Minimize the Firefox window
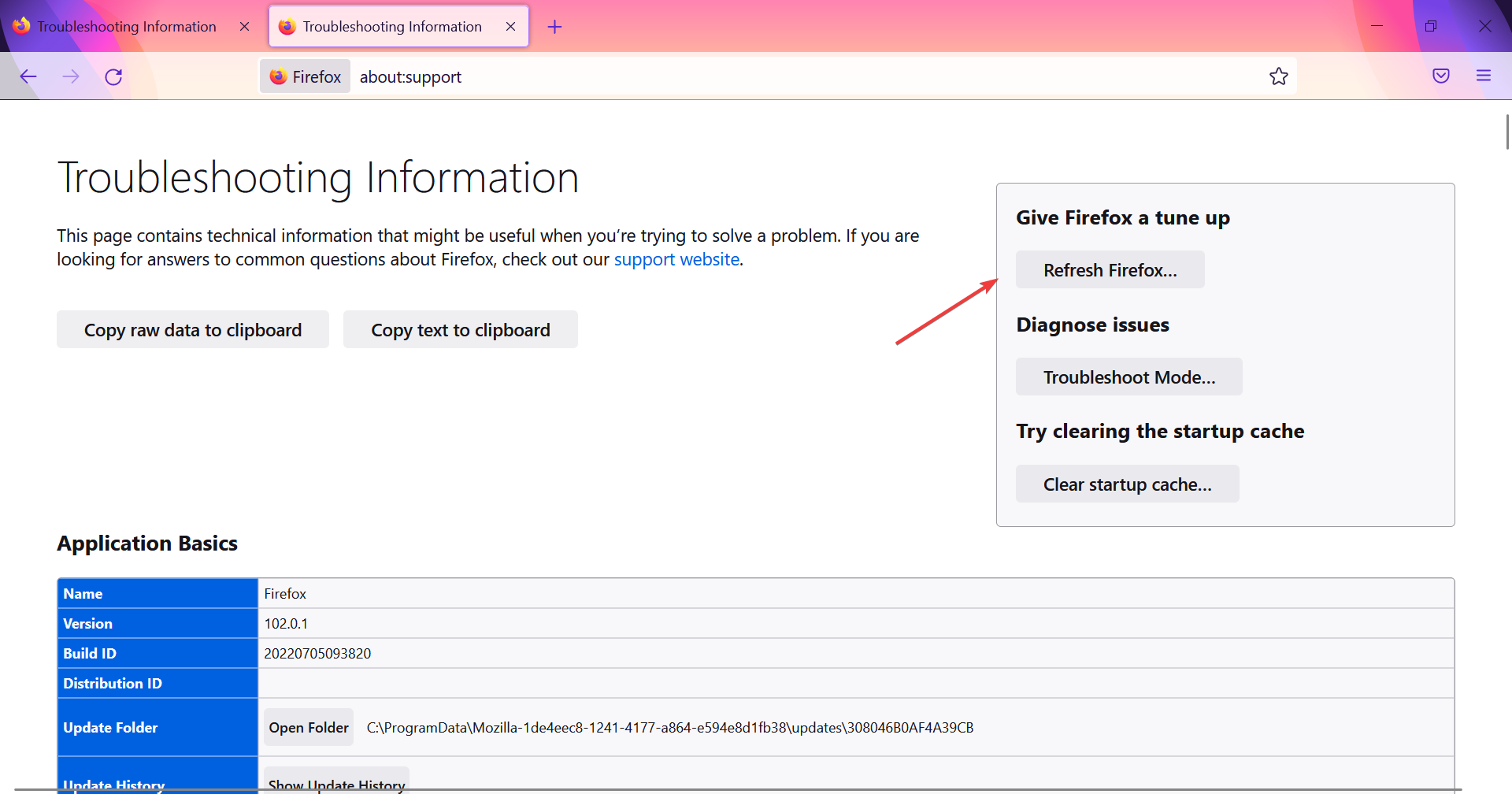 1377,26
